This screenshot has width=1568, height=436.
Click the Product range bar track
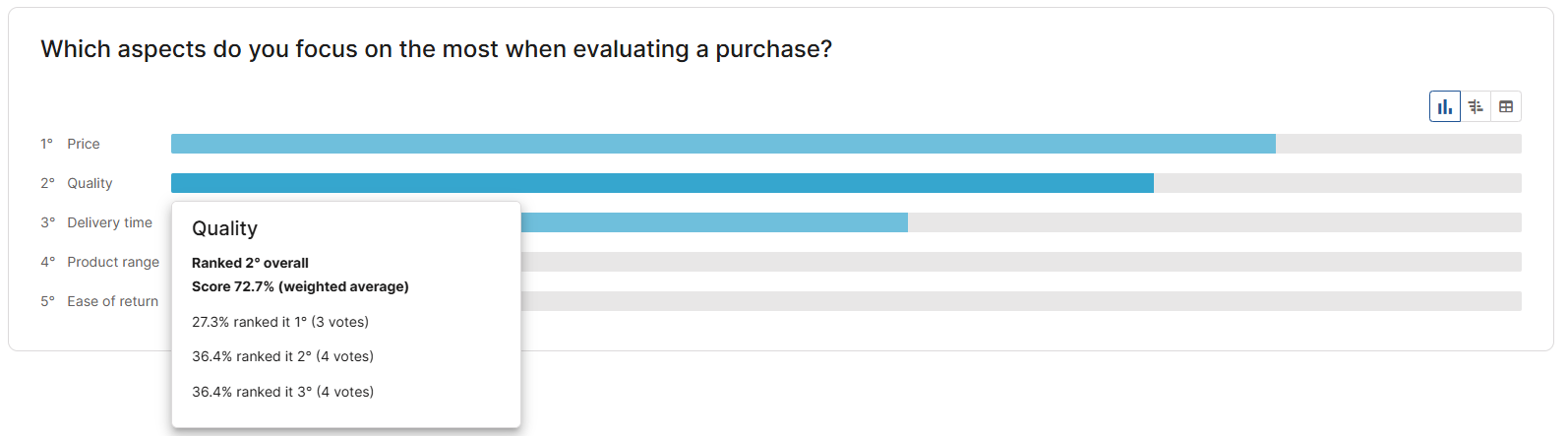point(1020,262)
